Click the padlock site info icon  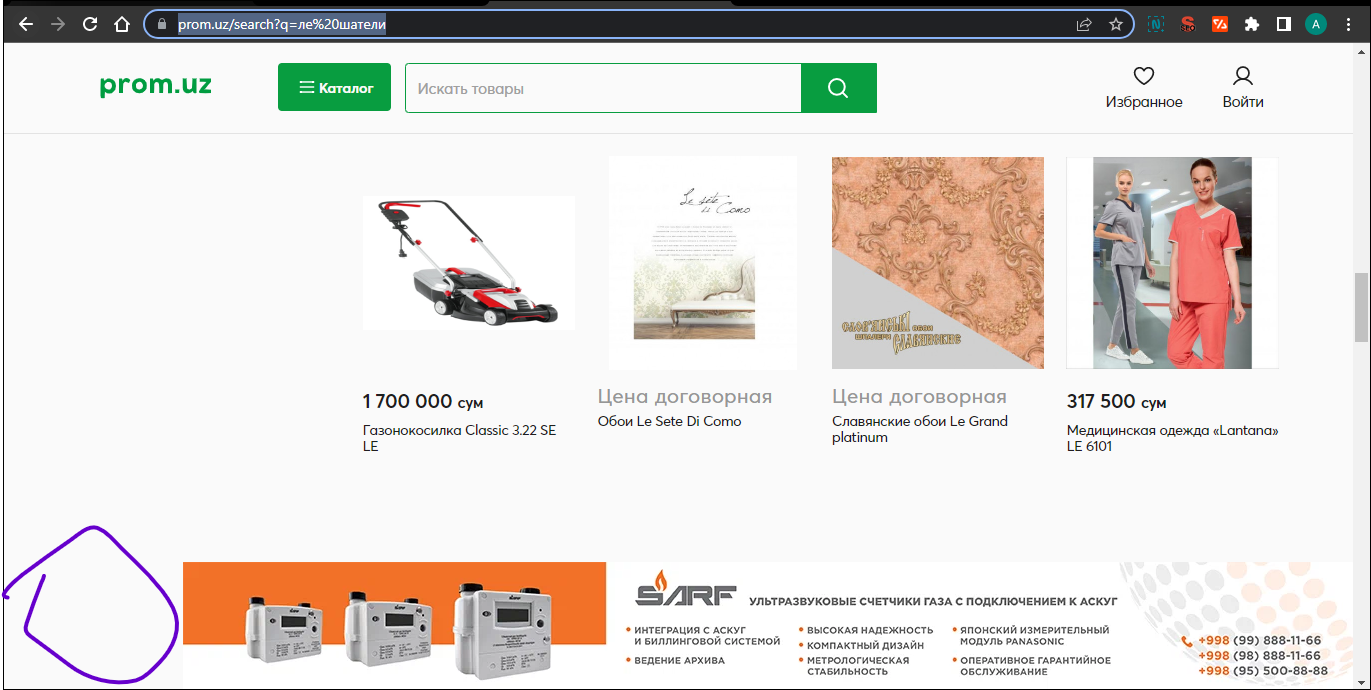[x=162, y=24]
